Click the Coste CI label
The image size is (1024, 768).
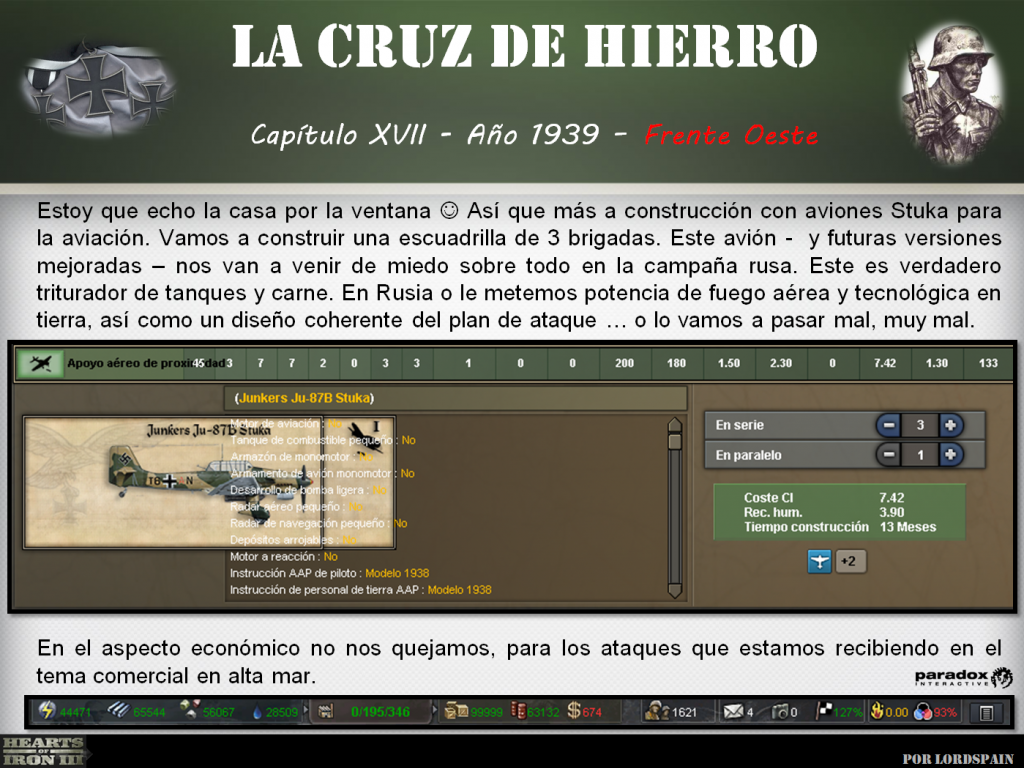point(769,498)
